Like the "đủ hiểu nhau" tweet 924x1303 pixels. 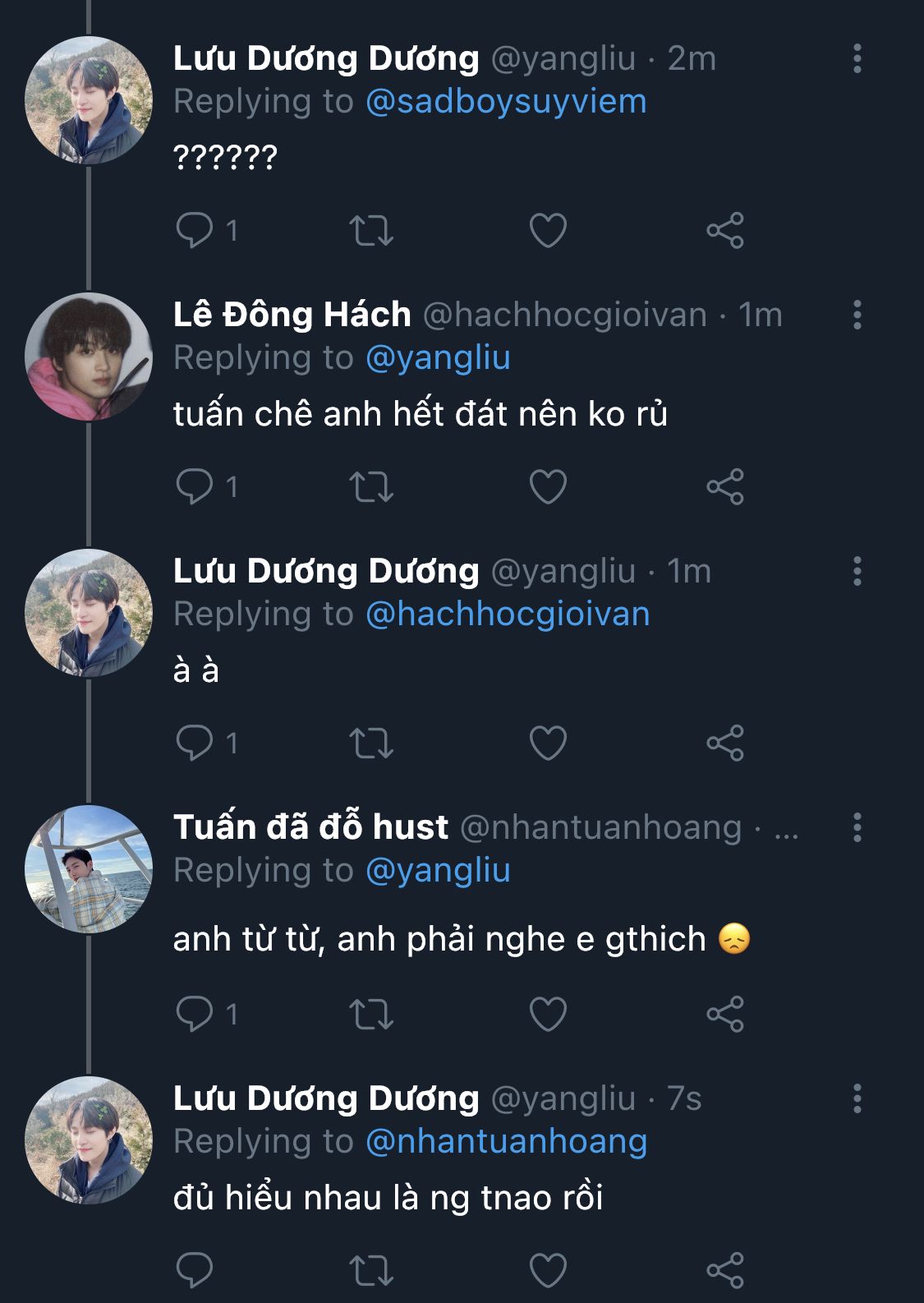[548, 1270]
